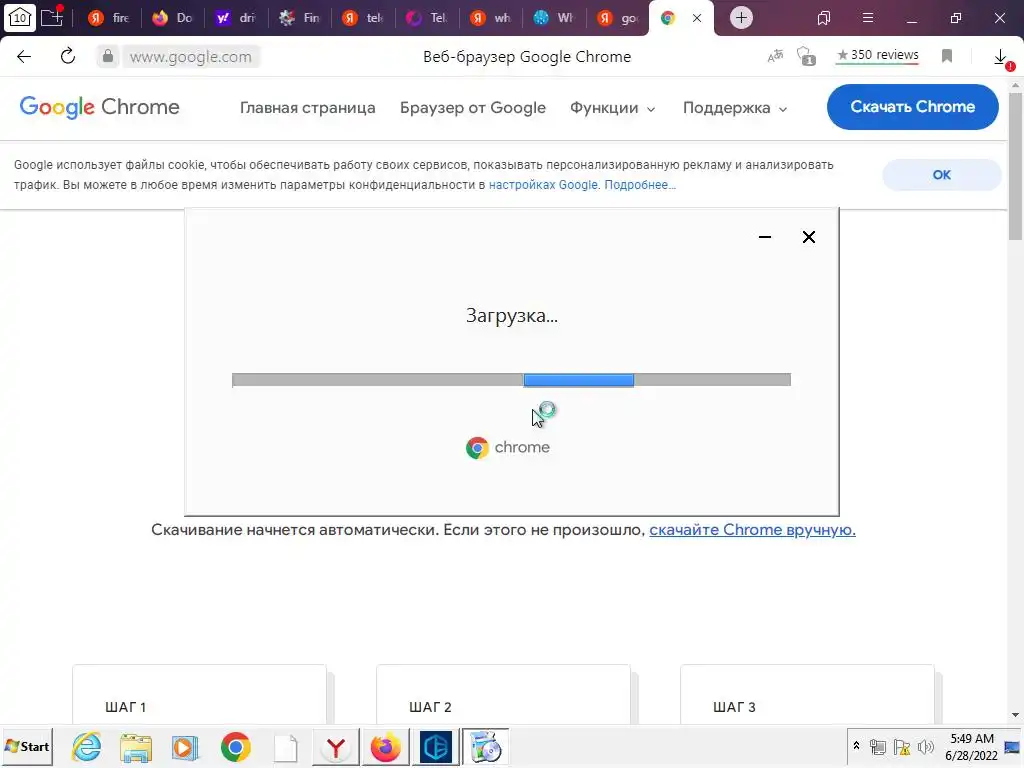Open the dark blue hexagon app in the taskbar

click(x=436, y=747)
